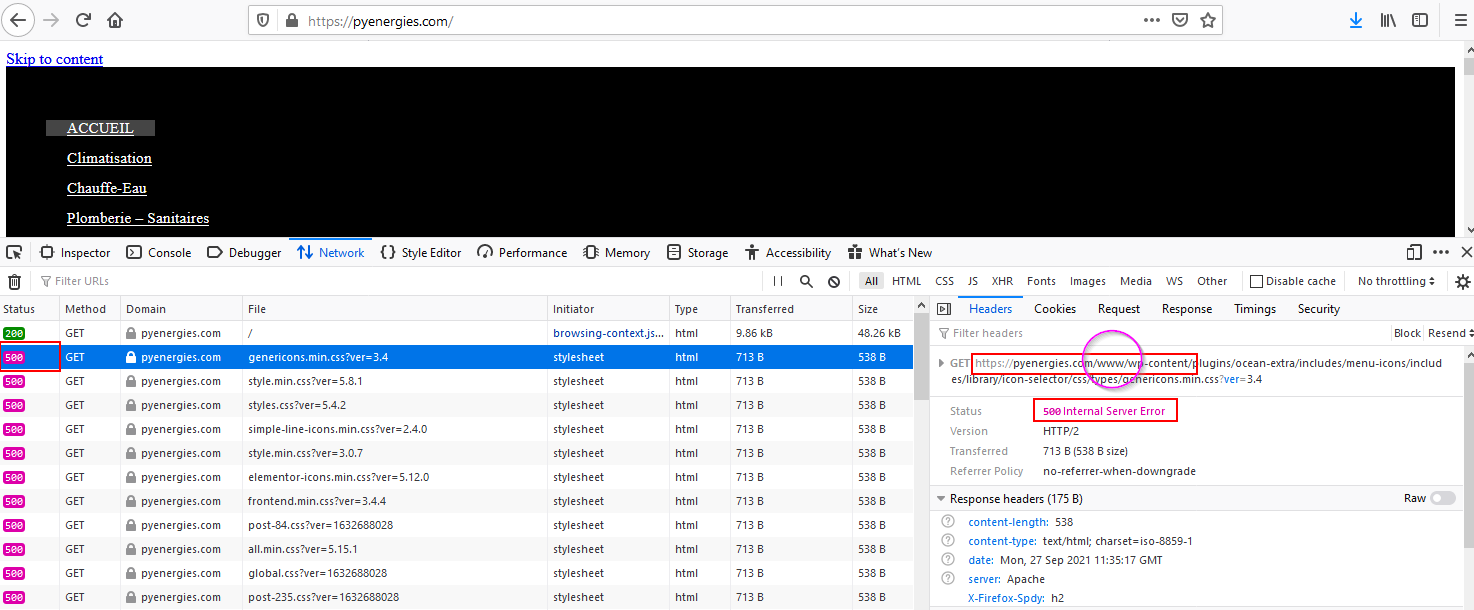1474x610 pixels.
Task: Click the browser reload page icon
Action: 84,20
